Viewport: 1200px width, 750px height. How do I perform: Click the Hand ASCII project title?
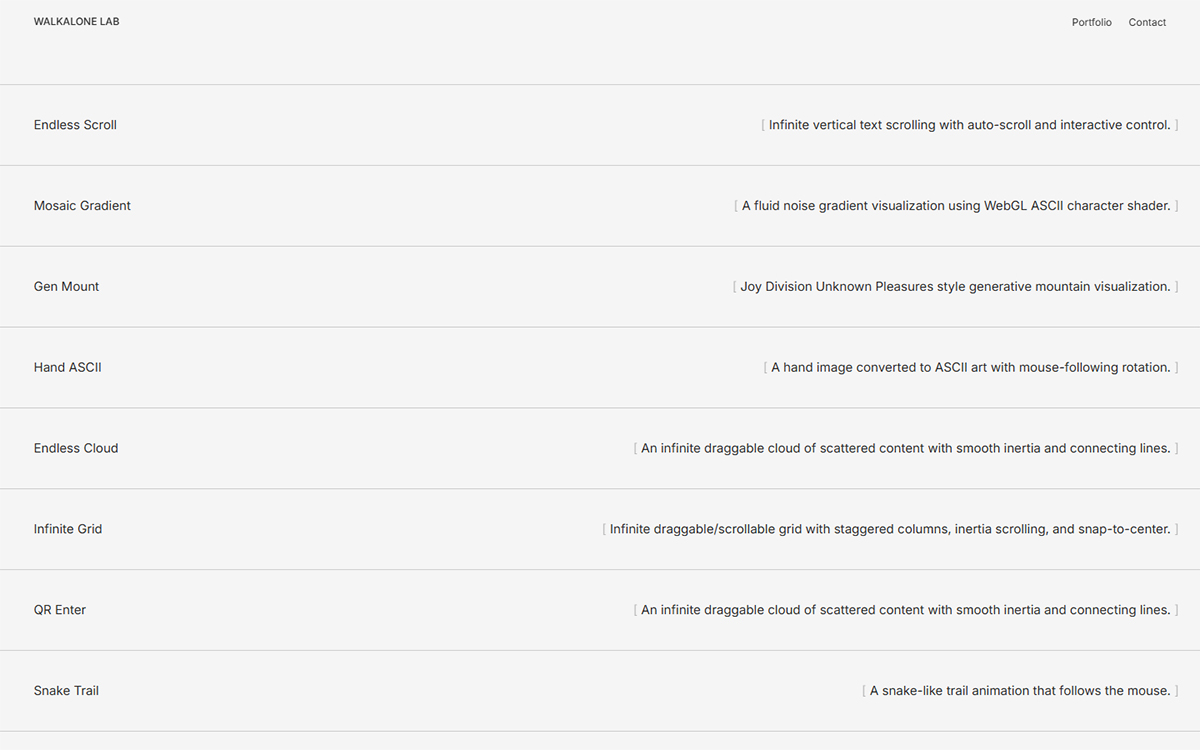[x=67, y=368]
